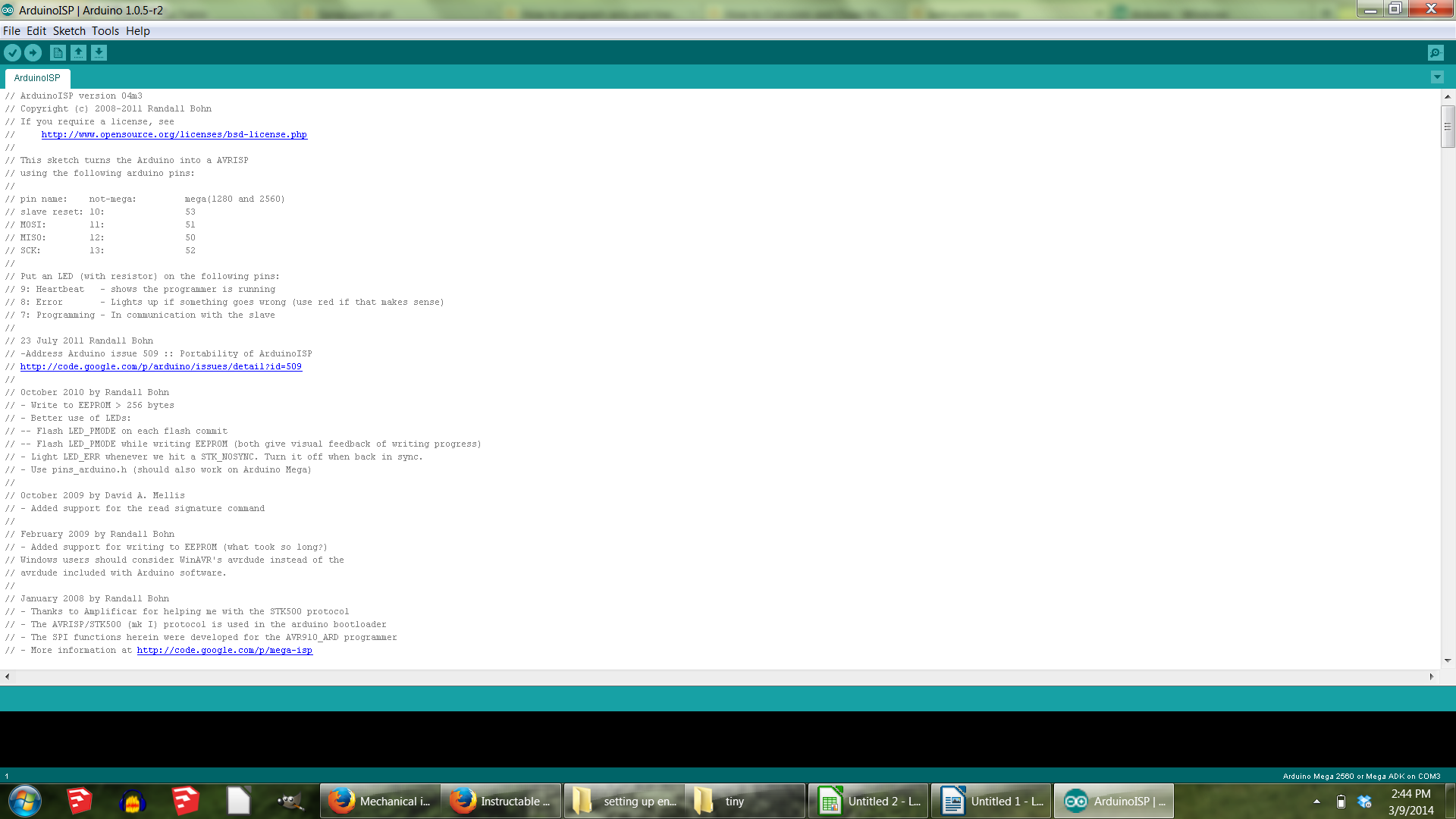1456x819 pixels.
Task: Click the Verify sketch checkmark button
Action: tap(12, 52)
